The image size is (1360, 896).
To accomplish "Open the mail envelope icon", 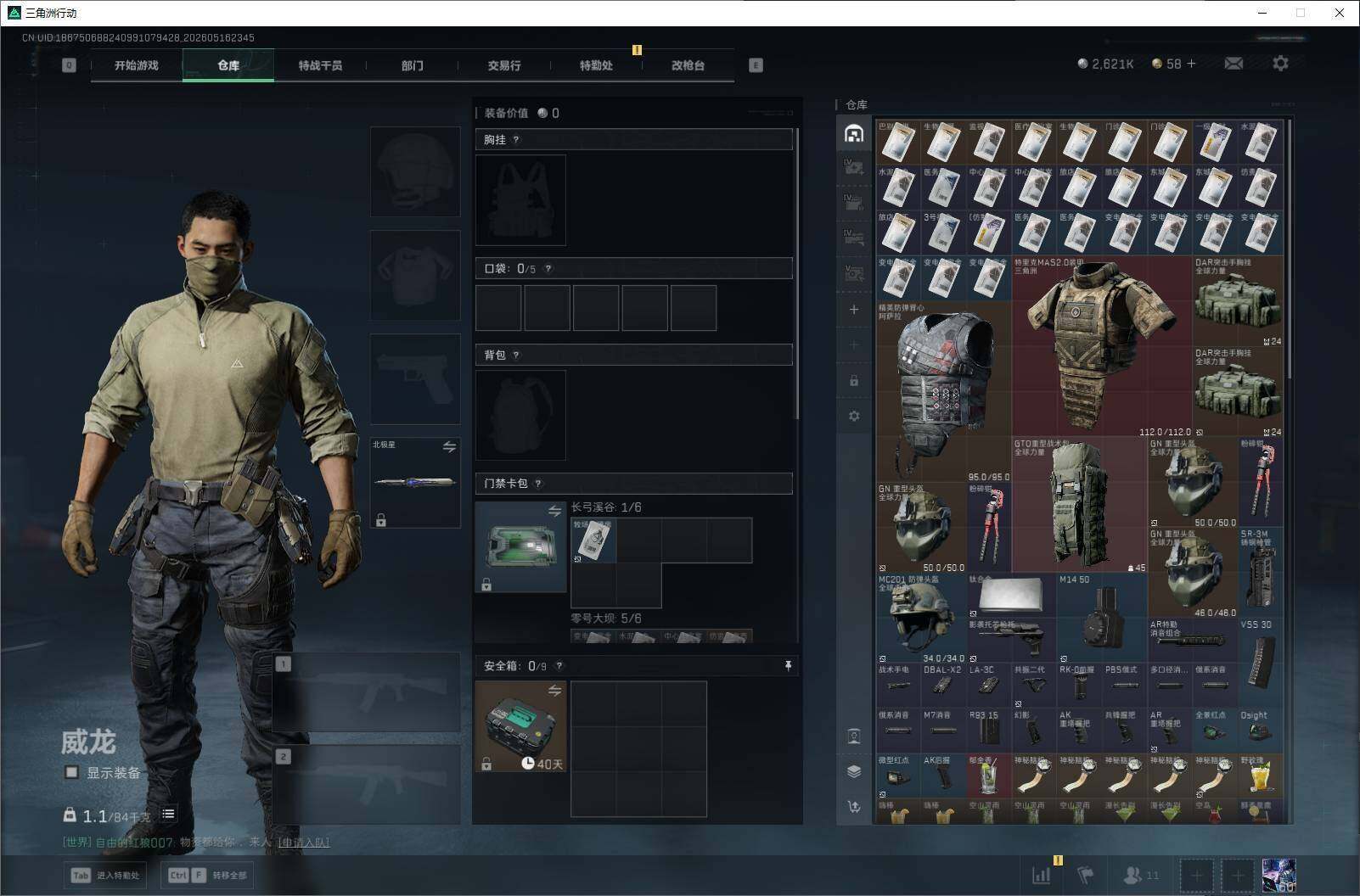I will [x=1234, y=64].
